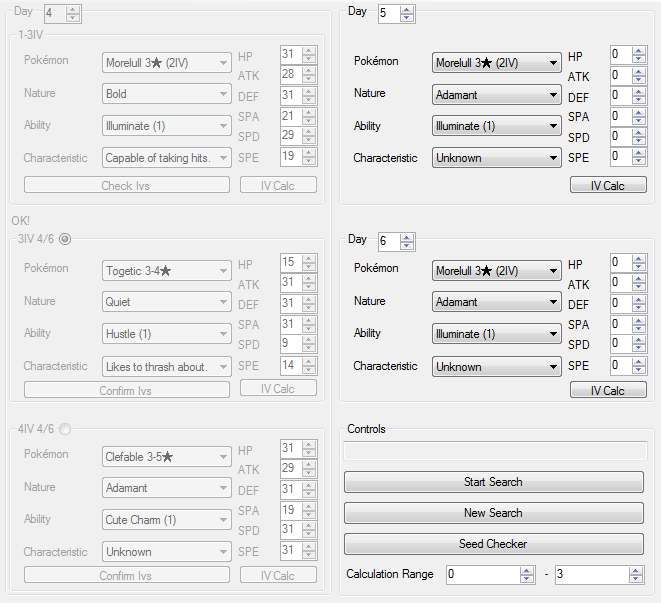The image size is (661, 603).
Task: Select the 4IV 4/6 radio button
Action: tap(65, 430)
